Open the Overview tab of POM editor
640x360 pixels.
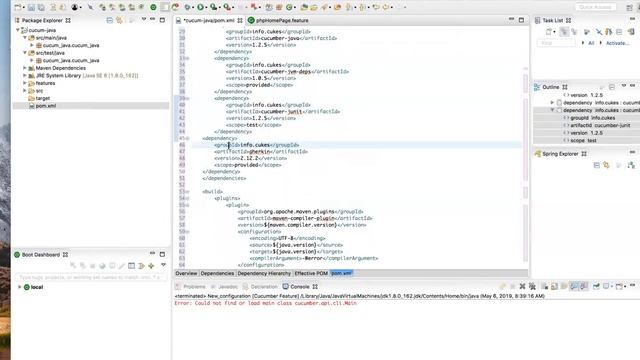point(186,273)
